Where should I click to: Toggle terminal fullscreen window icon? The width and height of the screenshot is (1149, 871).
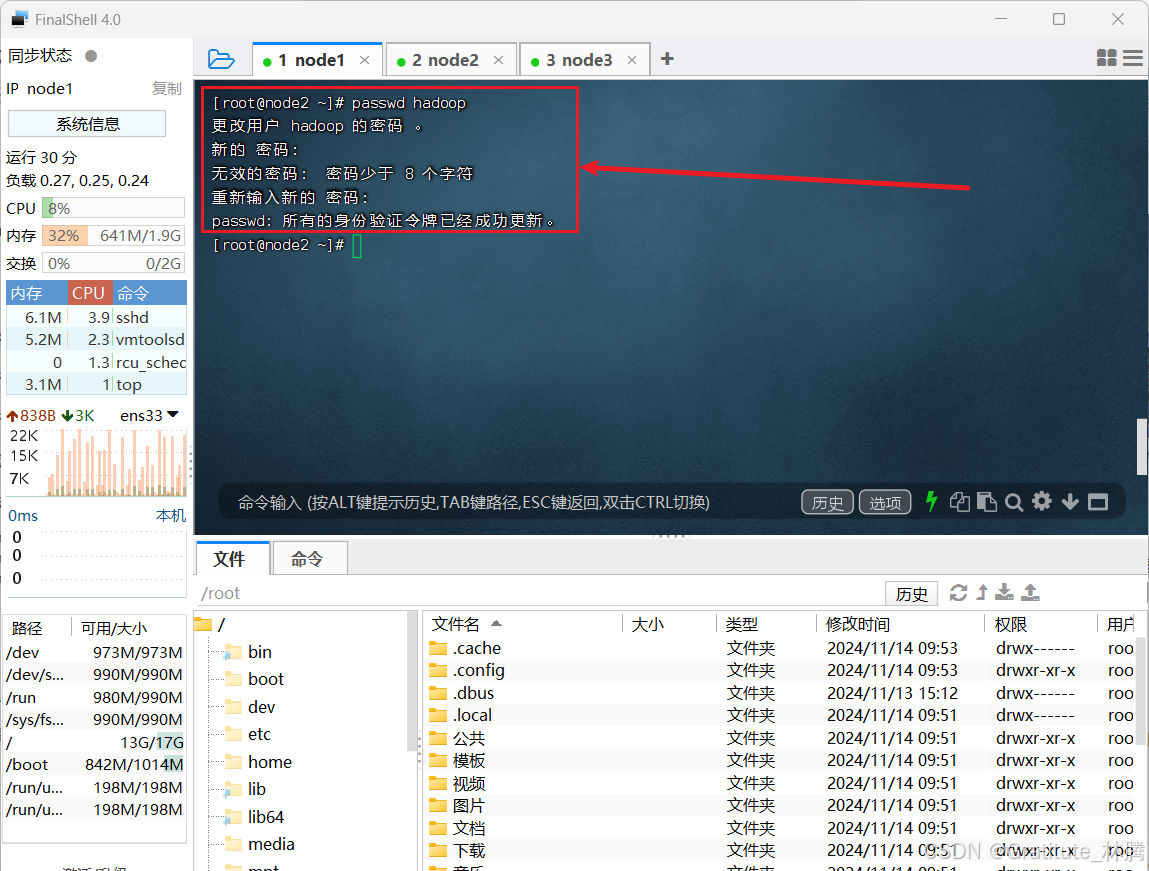[1098, 502]
